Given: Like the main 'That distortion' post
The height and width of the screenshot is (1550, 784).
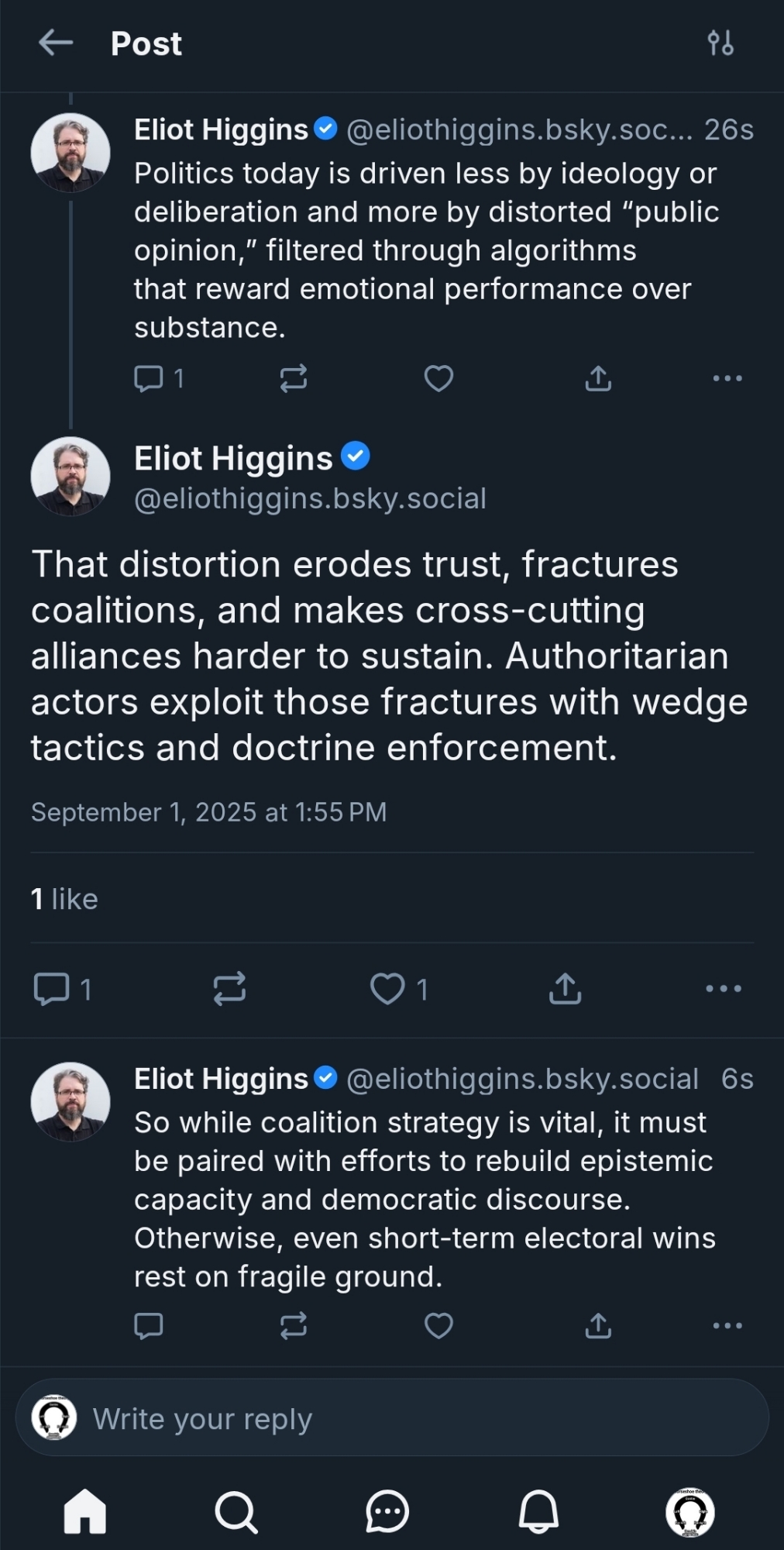Looking at the screenshot, I should [x=387, y=988].
